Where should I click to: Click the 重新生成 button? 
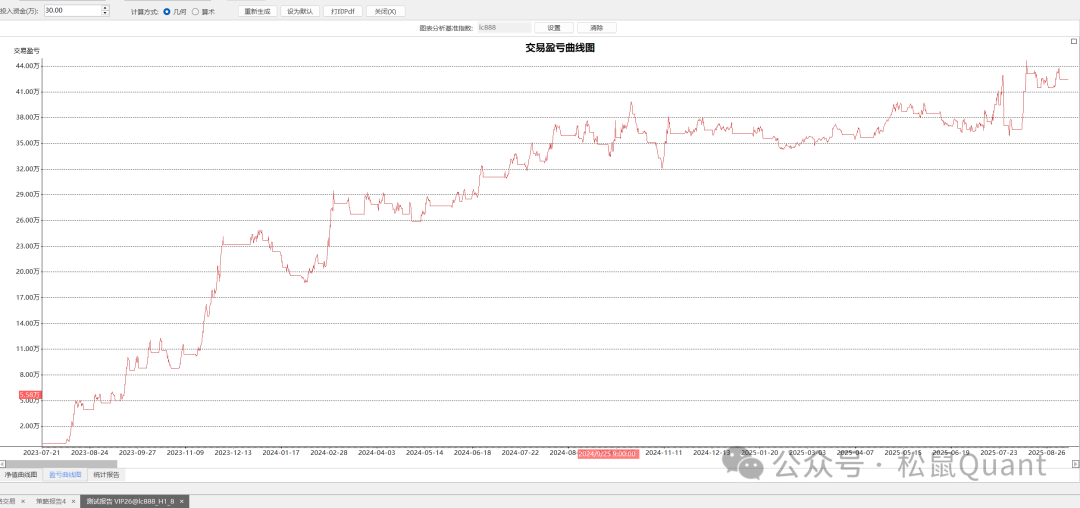coord(257,11)
